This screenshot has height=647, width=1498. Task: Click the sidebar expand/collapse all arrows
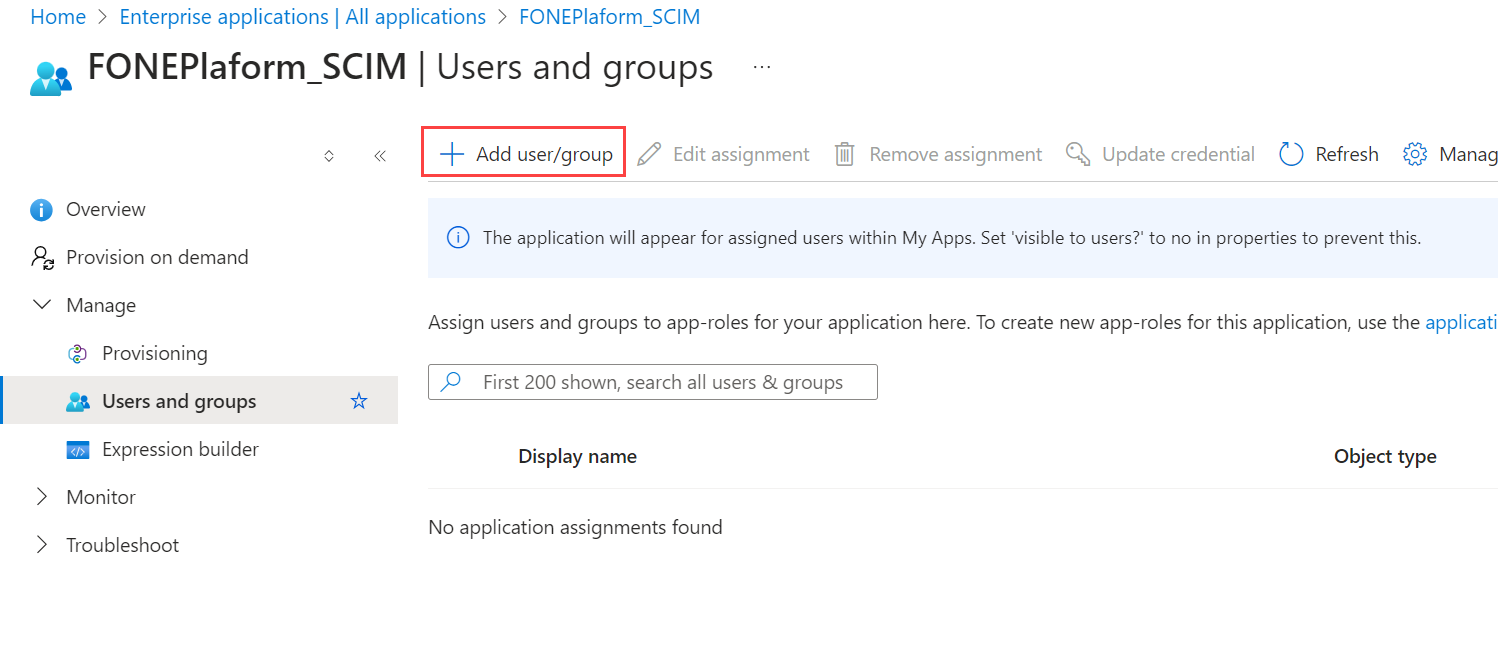(x=329, y=156)
